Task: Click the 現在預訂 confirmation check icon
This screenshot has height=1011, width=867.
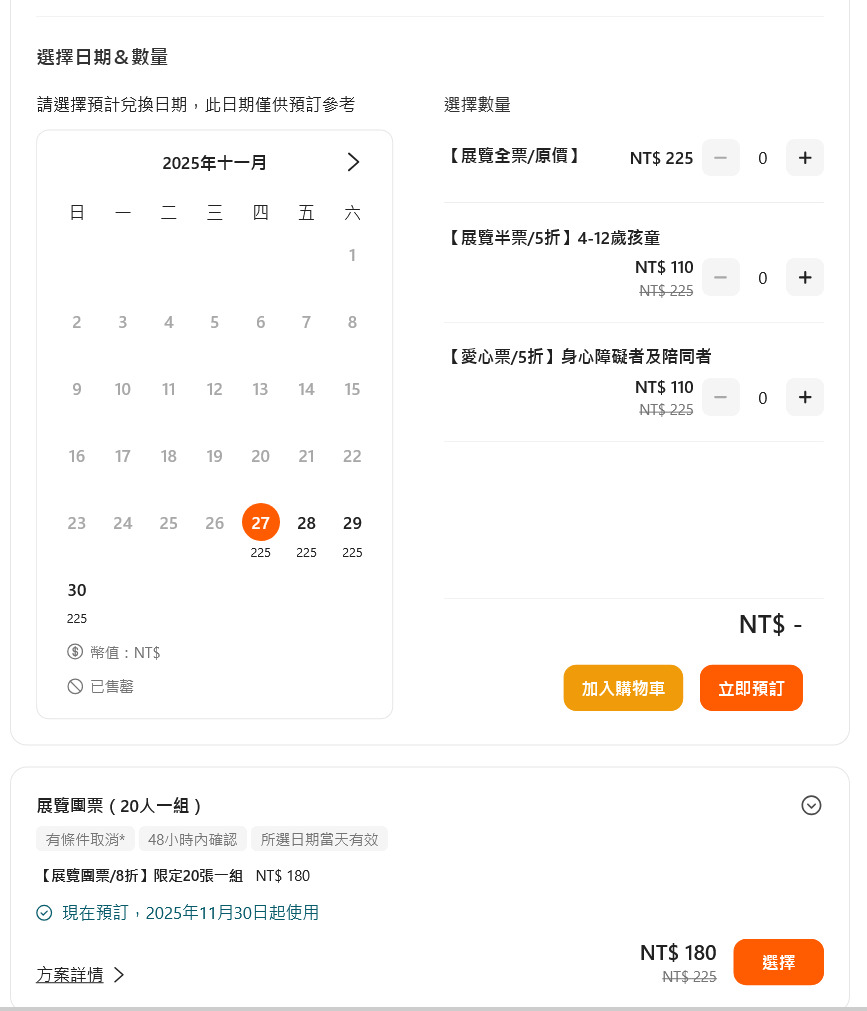Action: 43,913
